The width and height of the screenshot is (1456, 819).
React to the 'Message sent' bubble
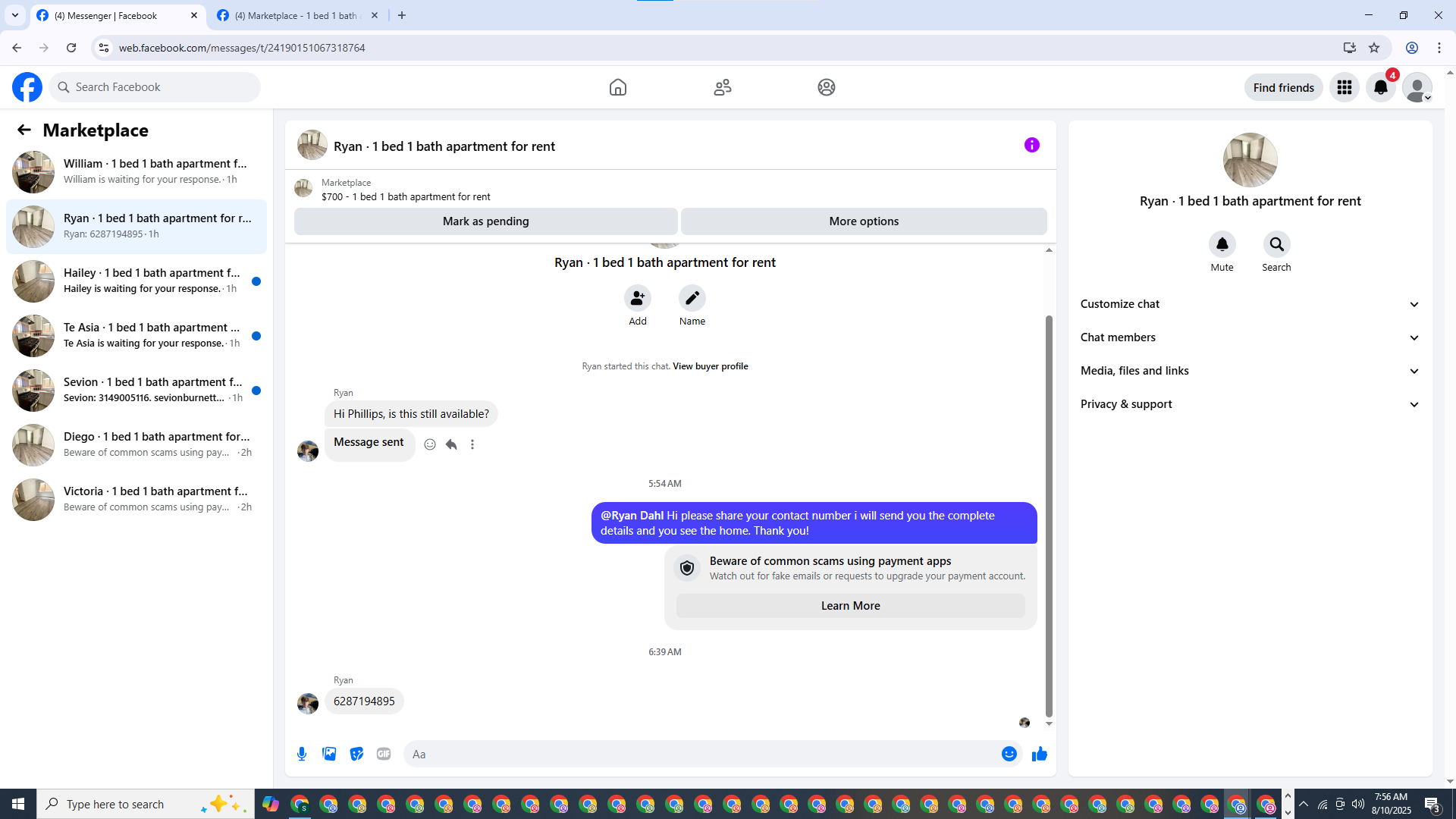tap(430, 444)
